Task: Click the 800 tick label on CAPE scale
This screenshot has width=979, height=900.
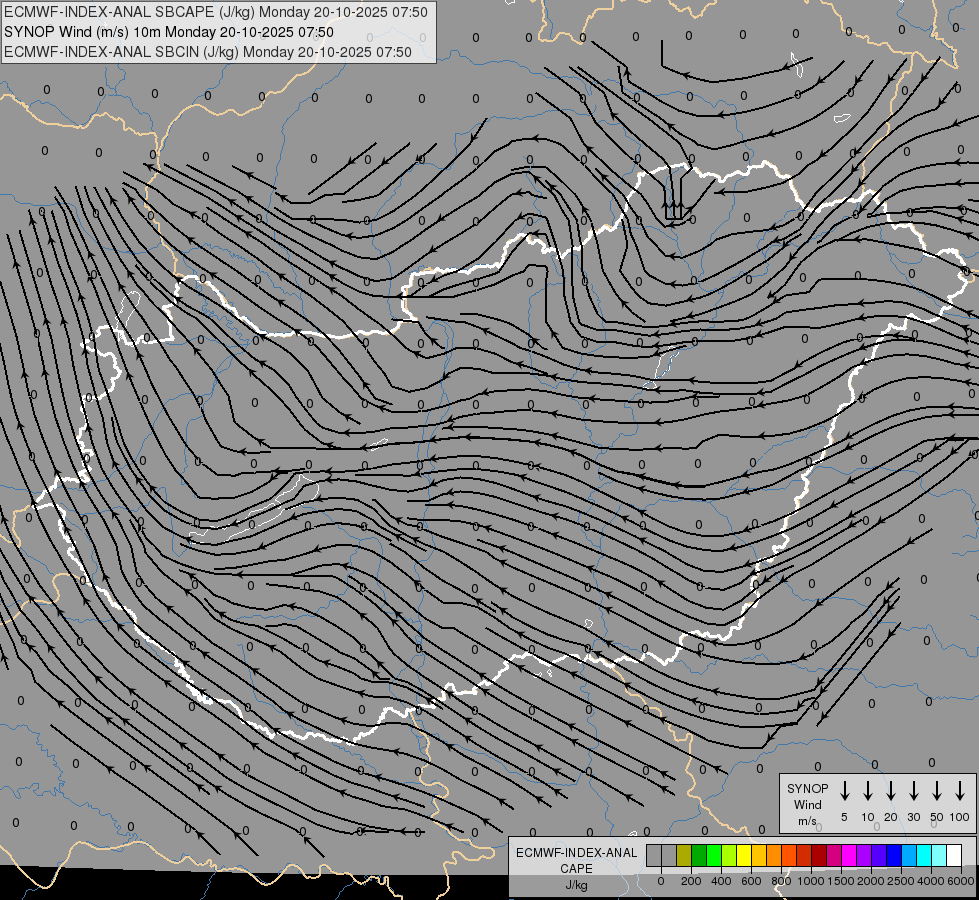Action: pyautogui.click(x=781, y=881)
